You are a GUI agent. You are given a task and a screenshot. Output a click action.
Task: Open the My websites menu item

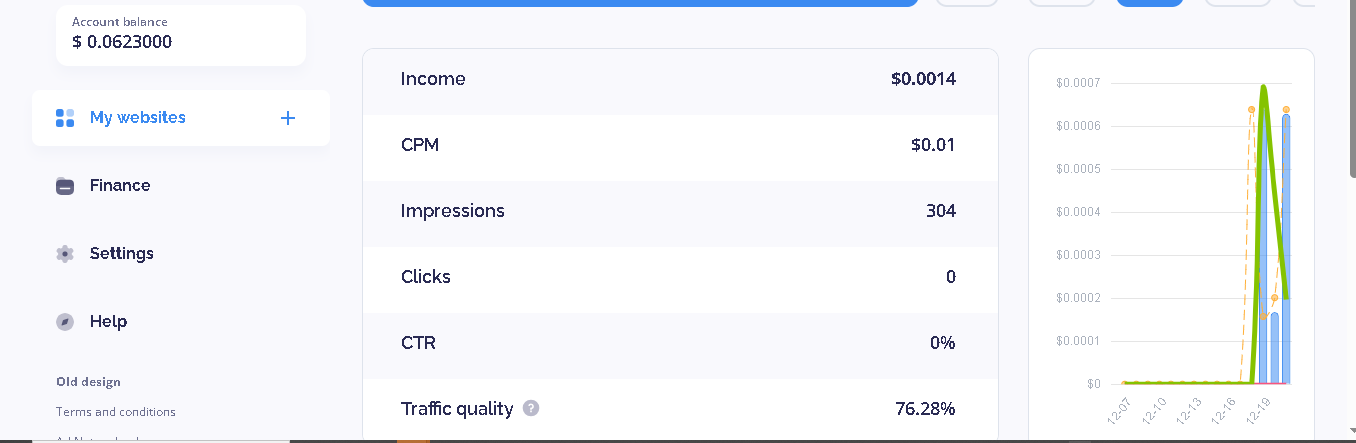pyautogui.click(x=138, y=118)
